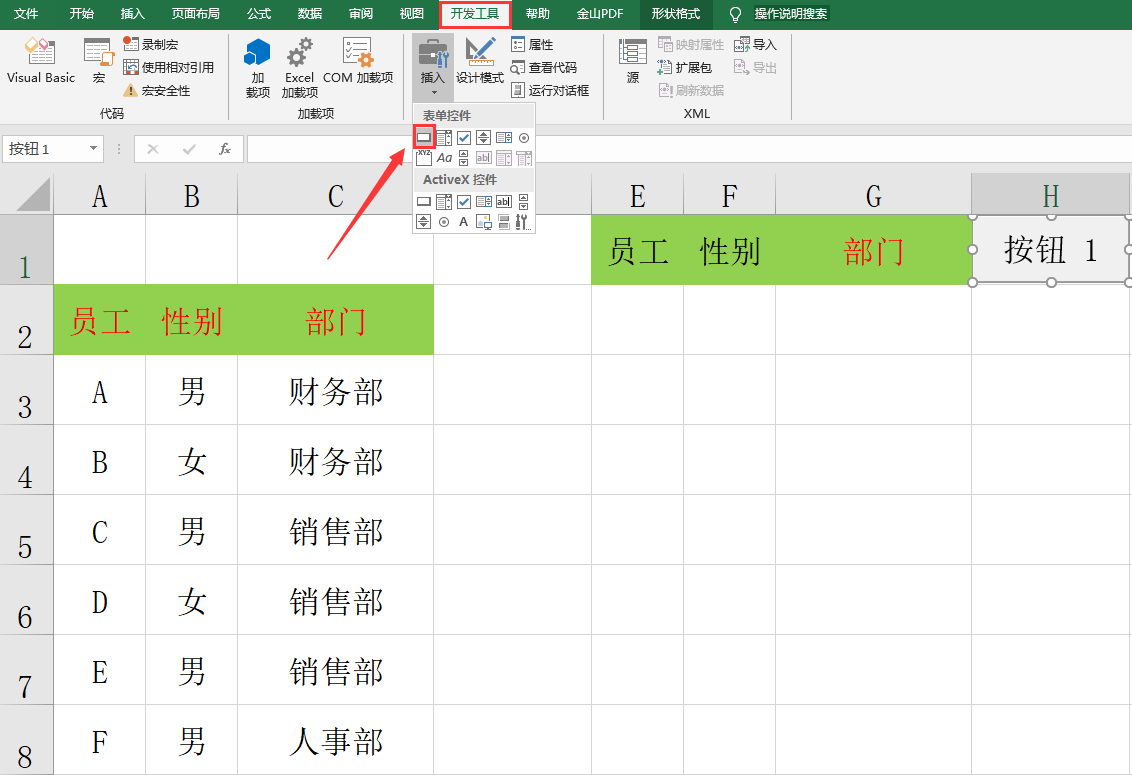This screenshot has height=775, width=1132.
Task: Click the fx insert function button
Action: click(x=225, y=149)
